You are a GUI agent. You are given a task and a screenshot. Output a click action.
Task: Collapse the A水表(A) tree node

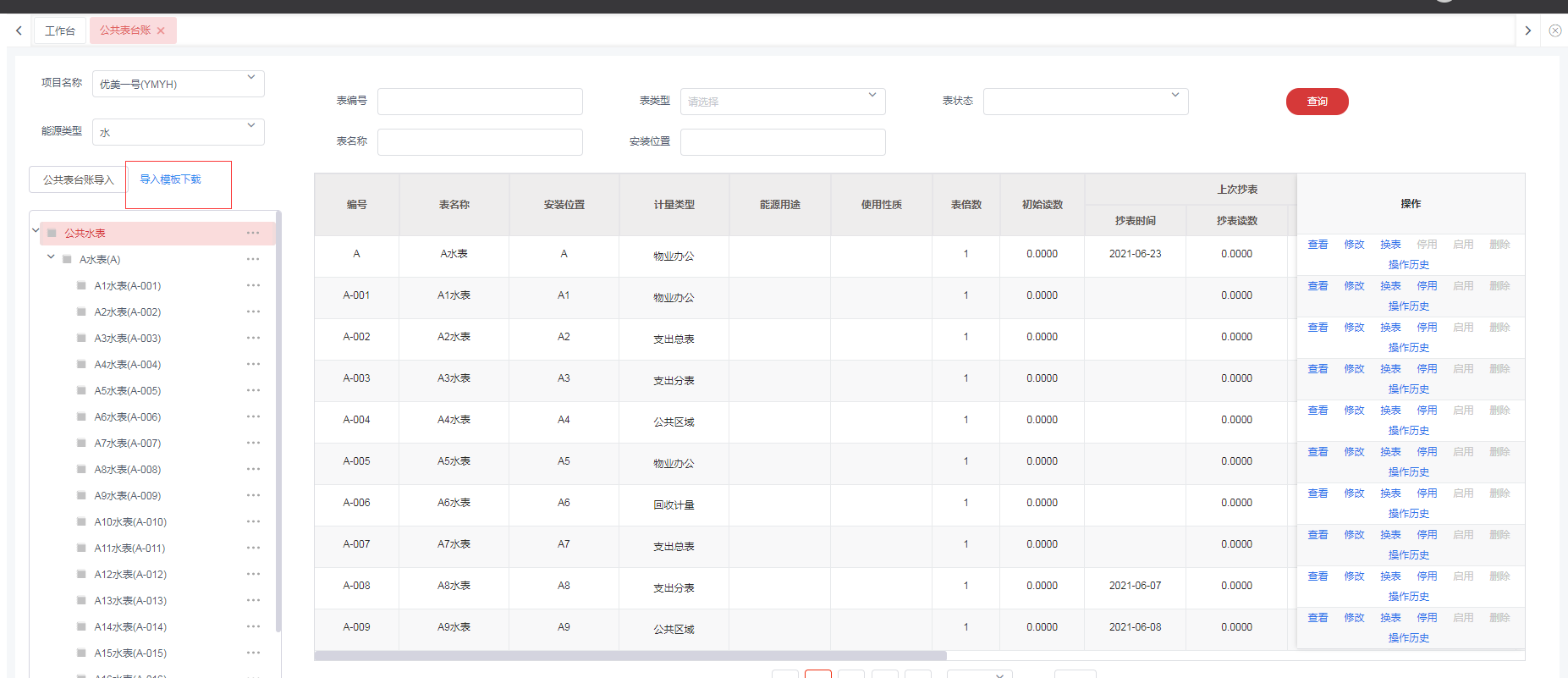(51, 257)
